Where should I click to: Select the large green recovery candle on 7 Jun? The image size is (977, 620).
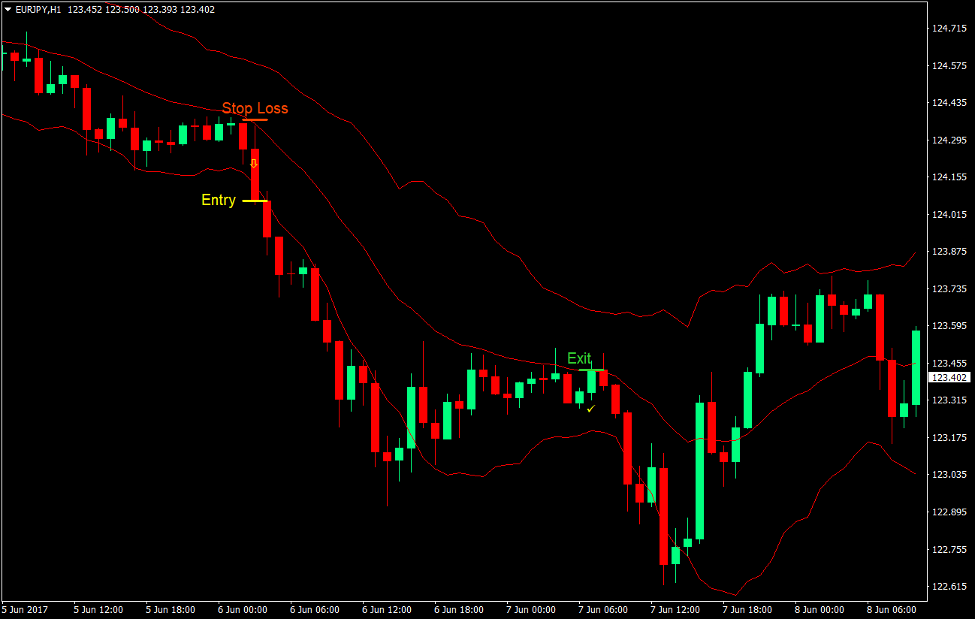pos(700,470)
